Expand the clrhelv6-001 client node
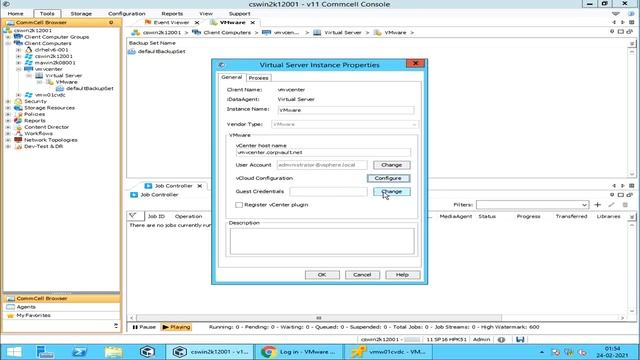The height and width of the screenshot is (360, 640). [18, 50]
